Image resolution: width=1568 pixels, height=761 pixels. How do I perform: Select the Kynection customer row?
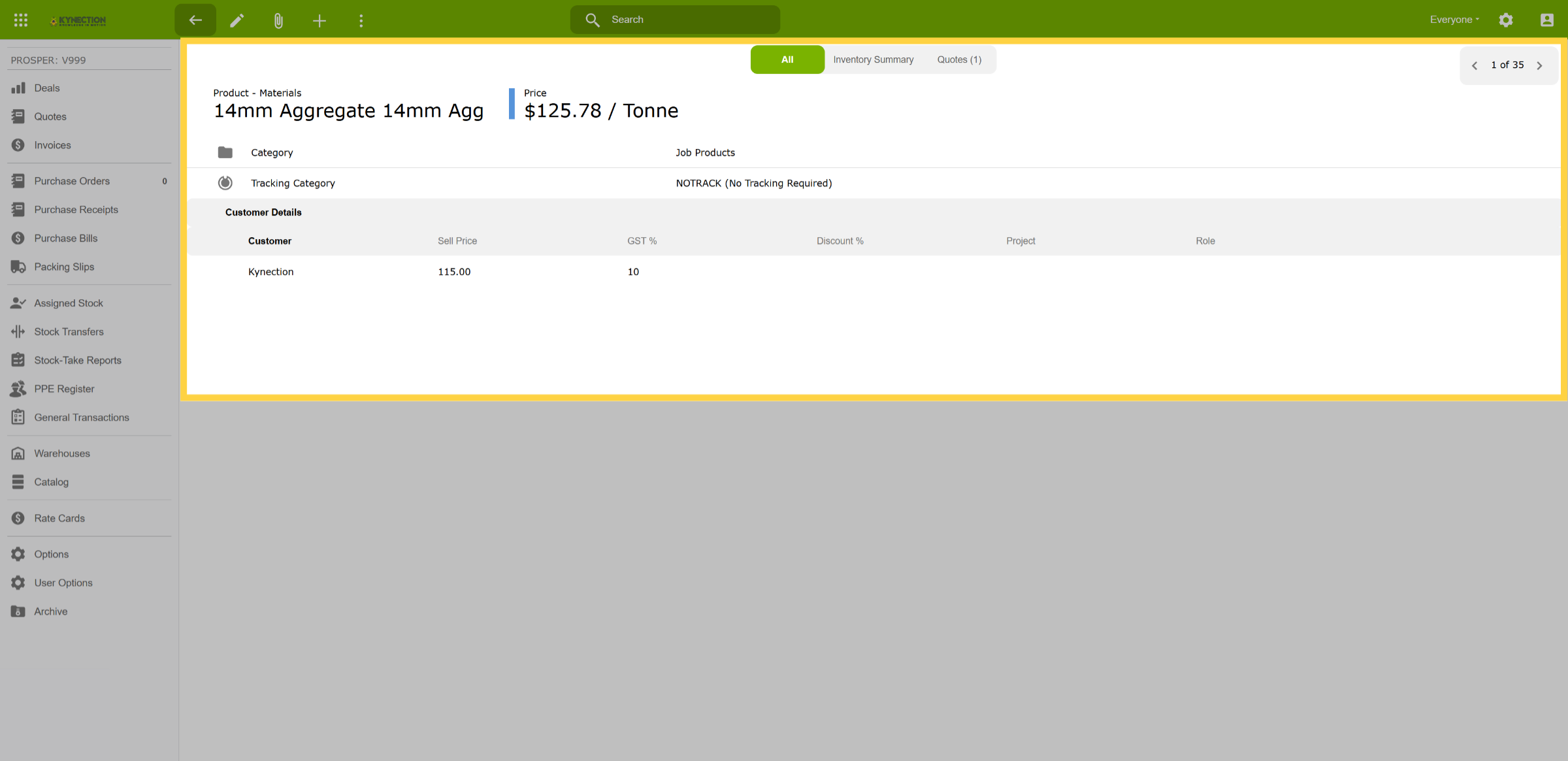pyautogui.click(x=874, y=272)
